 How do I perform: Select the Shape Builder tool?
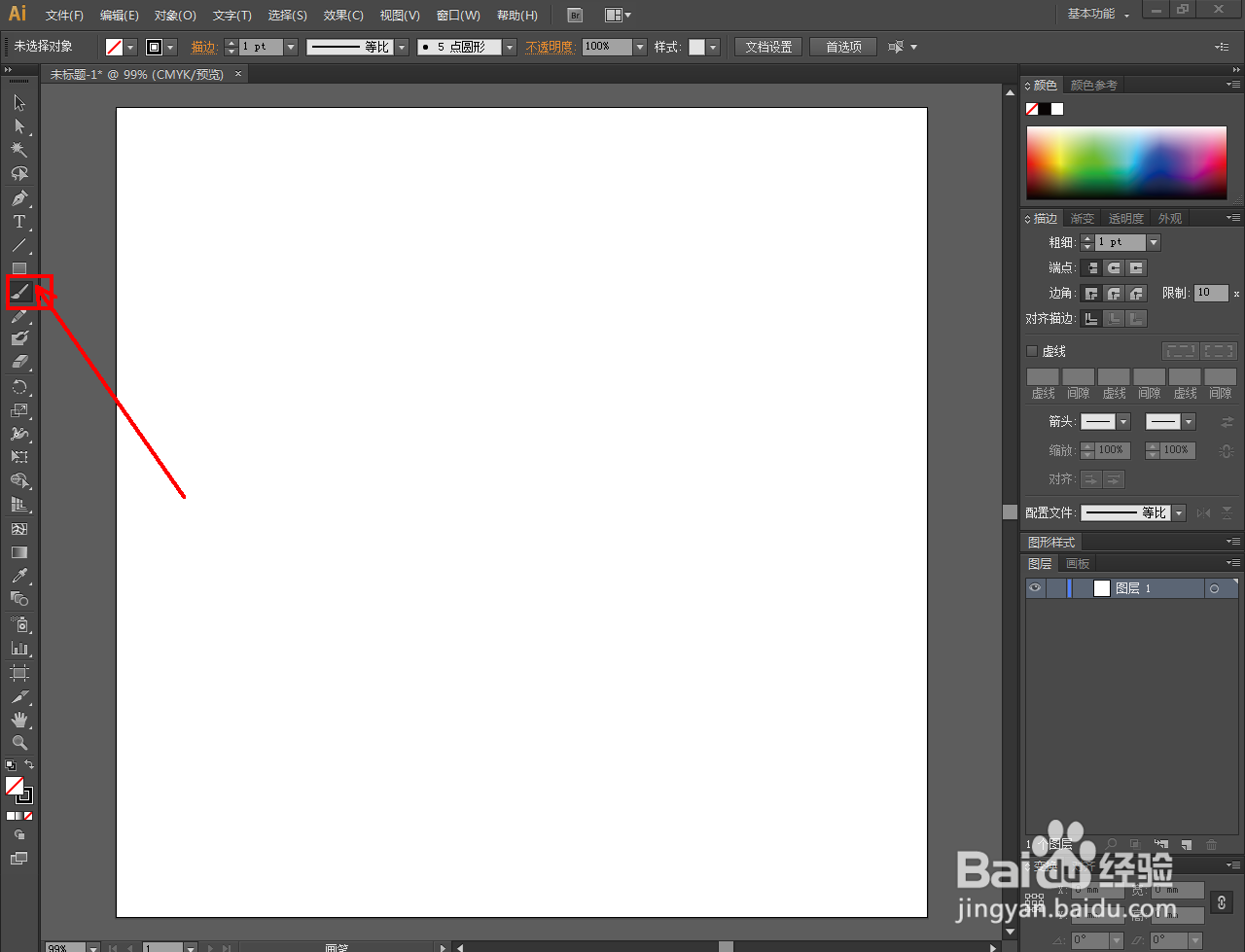coord(19,481)
